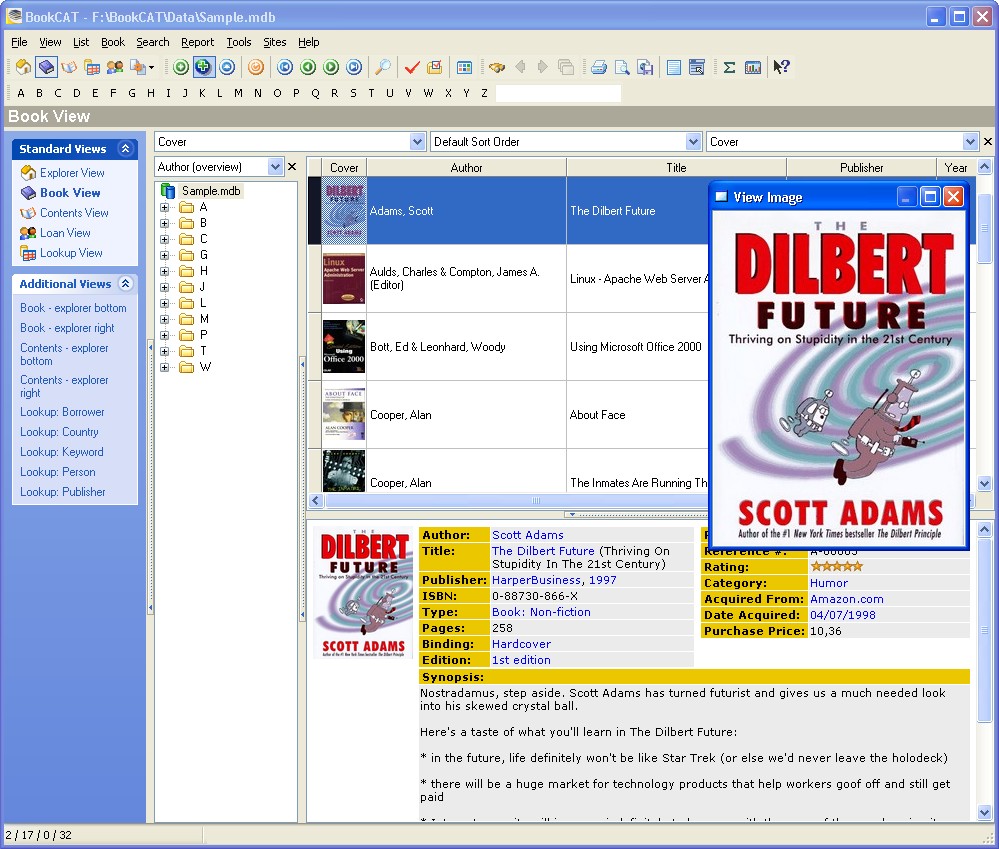This screenshot has width=999, height=849.
Task: Click the Humor category link
Action: coord(829,583)
